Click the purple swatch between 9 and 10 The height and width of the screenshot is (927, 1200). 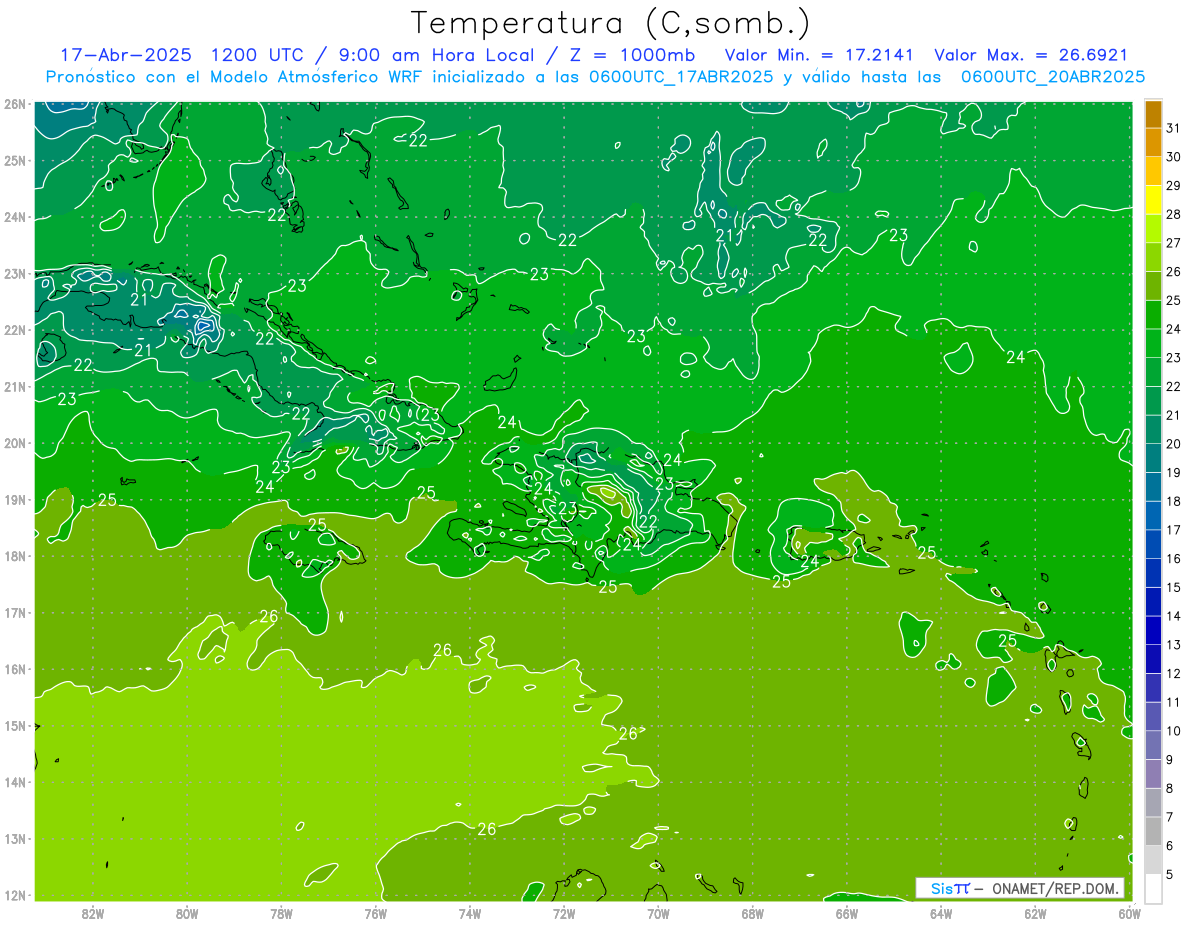(1153, 746)
